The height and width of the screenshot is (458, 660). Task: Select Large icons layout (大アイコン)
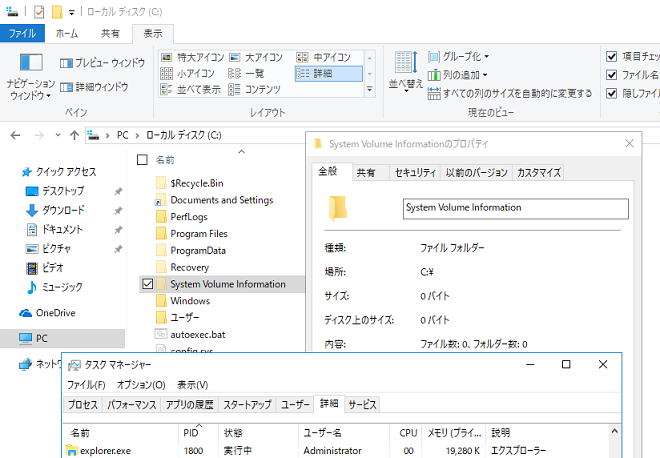pos(255,57)
